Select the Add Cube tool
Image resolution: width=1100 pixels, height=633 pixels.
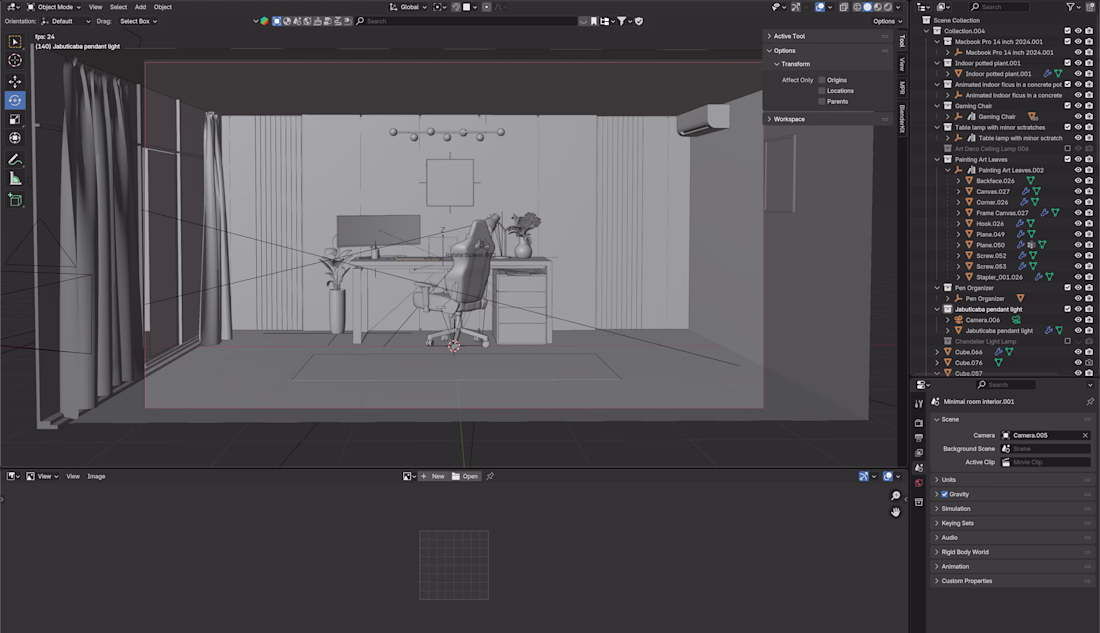click(15, 201)
